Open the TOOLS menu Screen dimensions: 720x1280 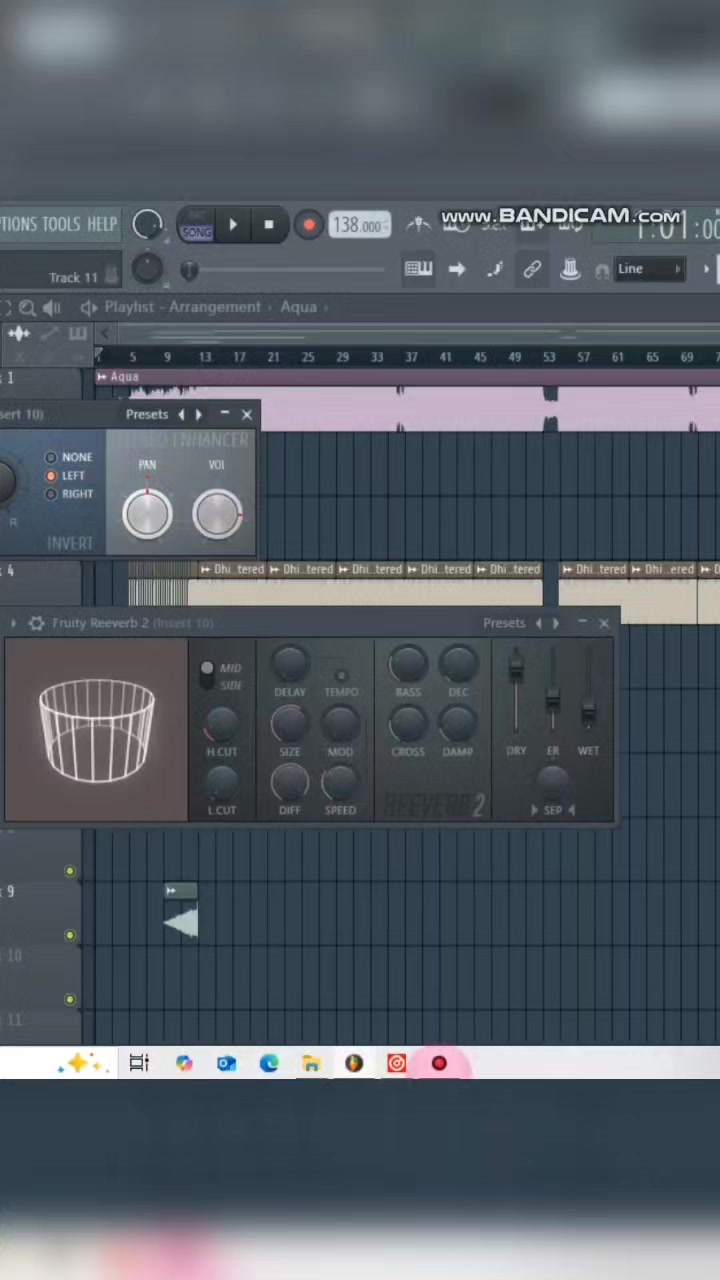[61, 224]
